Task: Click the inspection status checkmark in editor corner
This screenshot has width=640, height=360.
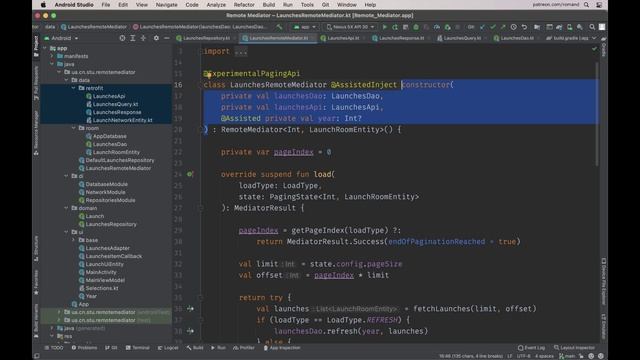Action: click(594, 49)
